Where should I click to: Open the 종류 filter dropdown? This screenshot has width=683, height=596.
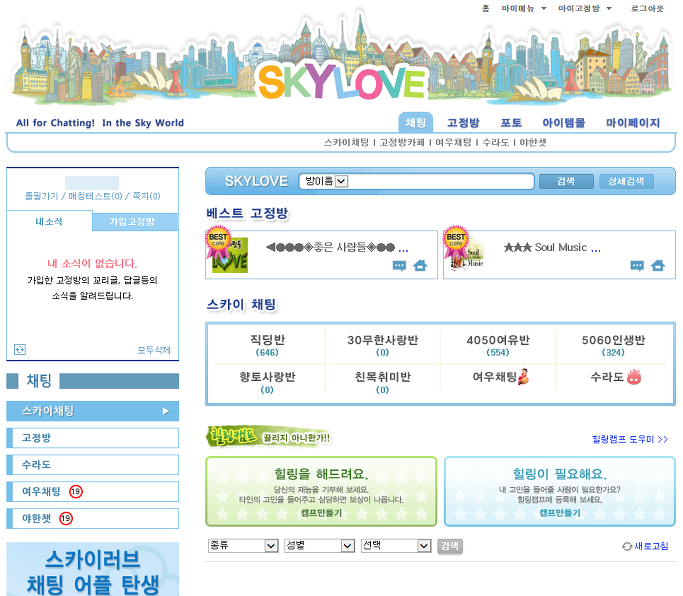[x=243, y=545]
